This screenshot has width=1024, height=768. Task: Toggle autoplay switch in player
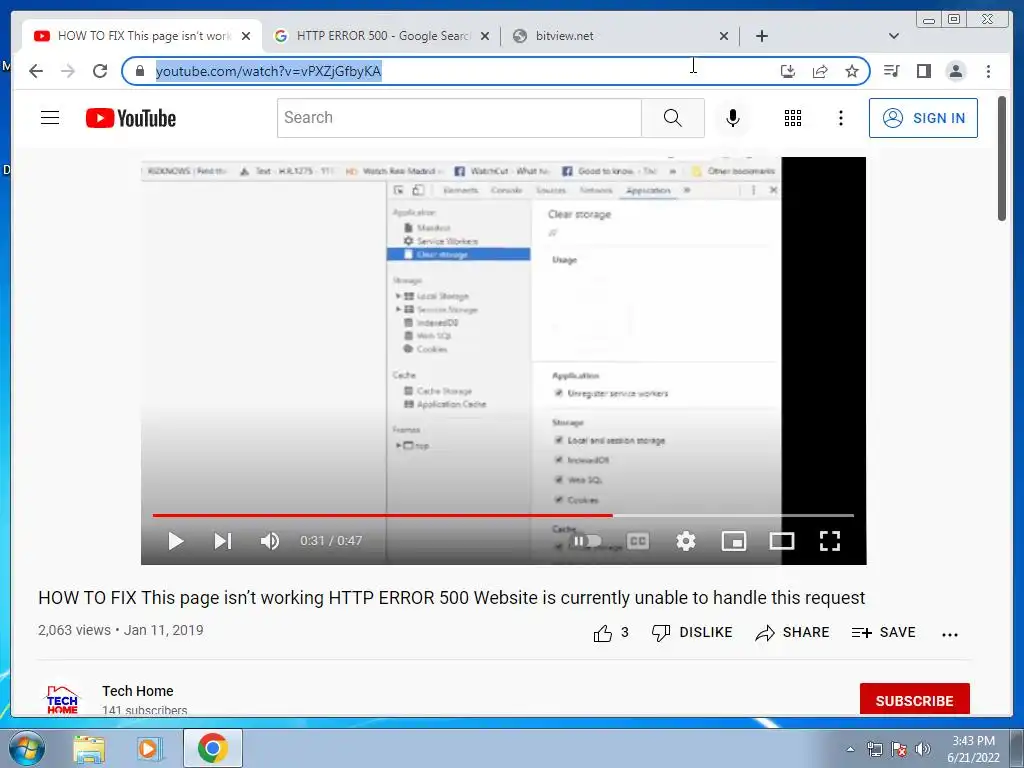[586, 541]
